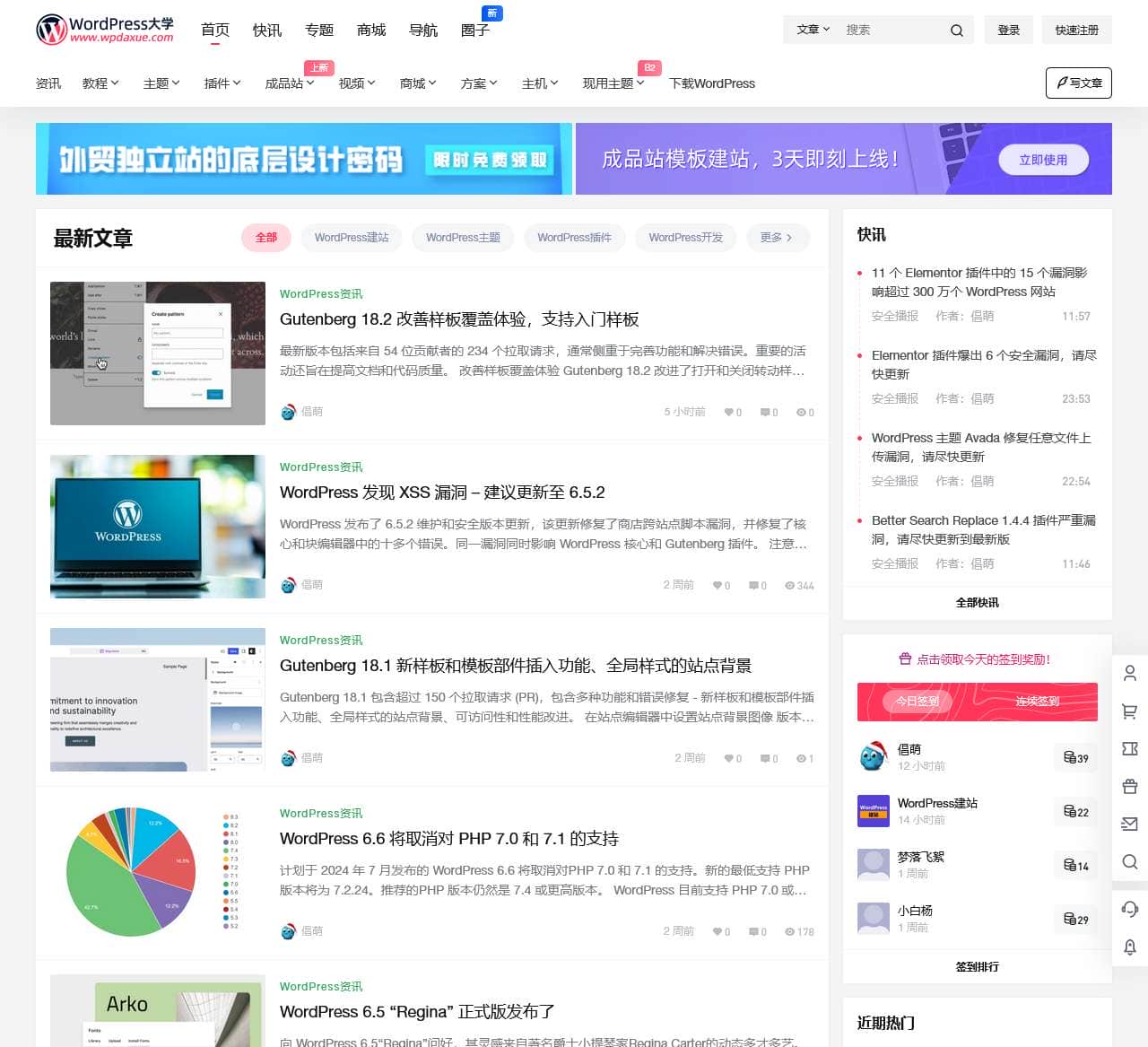Select the WordPress开发 filter tab

685,238
